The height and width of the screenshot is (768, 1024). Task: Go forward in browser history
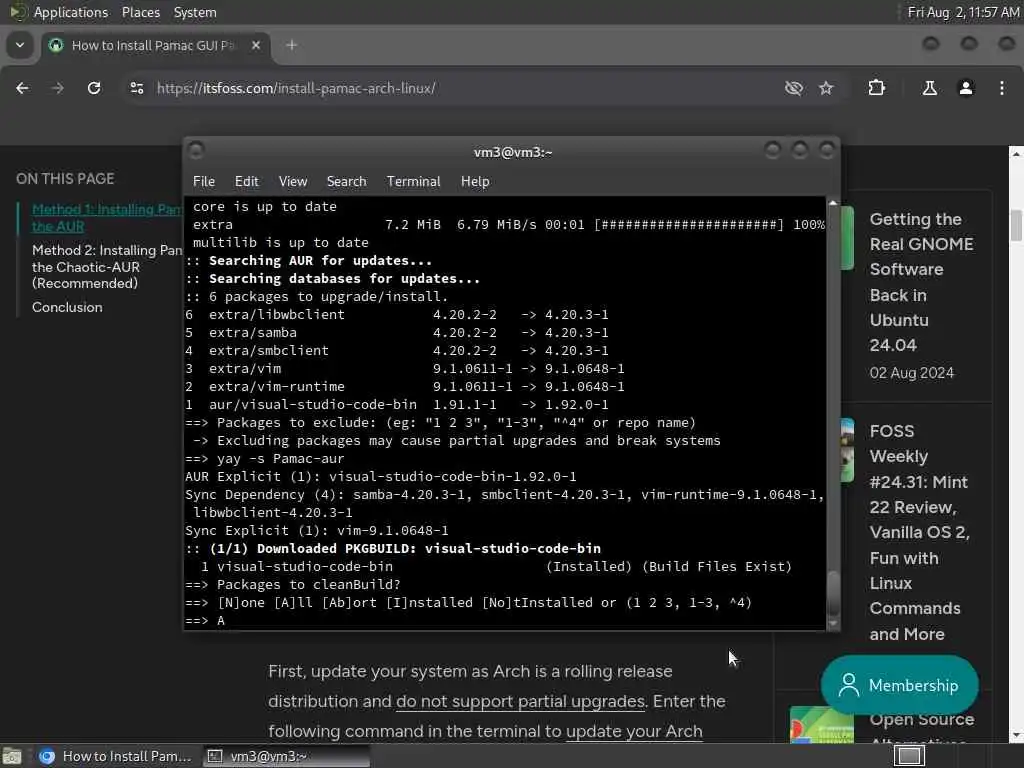pyautogui.click(x=57, y=88)
